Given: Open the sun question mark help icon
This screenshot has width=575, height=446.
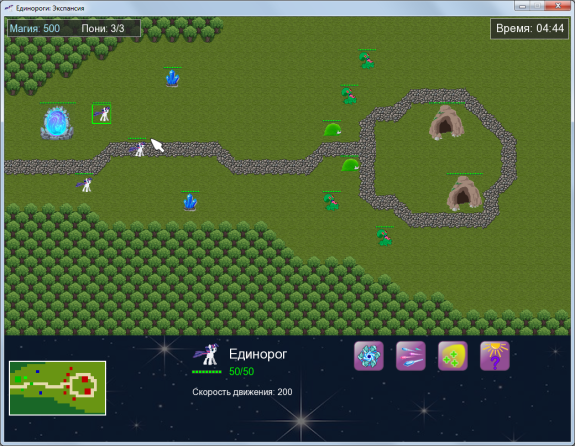Looking at the screenshot, I should [x=495, y=356].
